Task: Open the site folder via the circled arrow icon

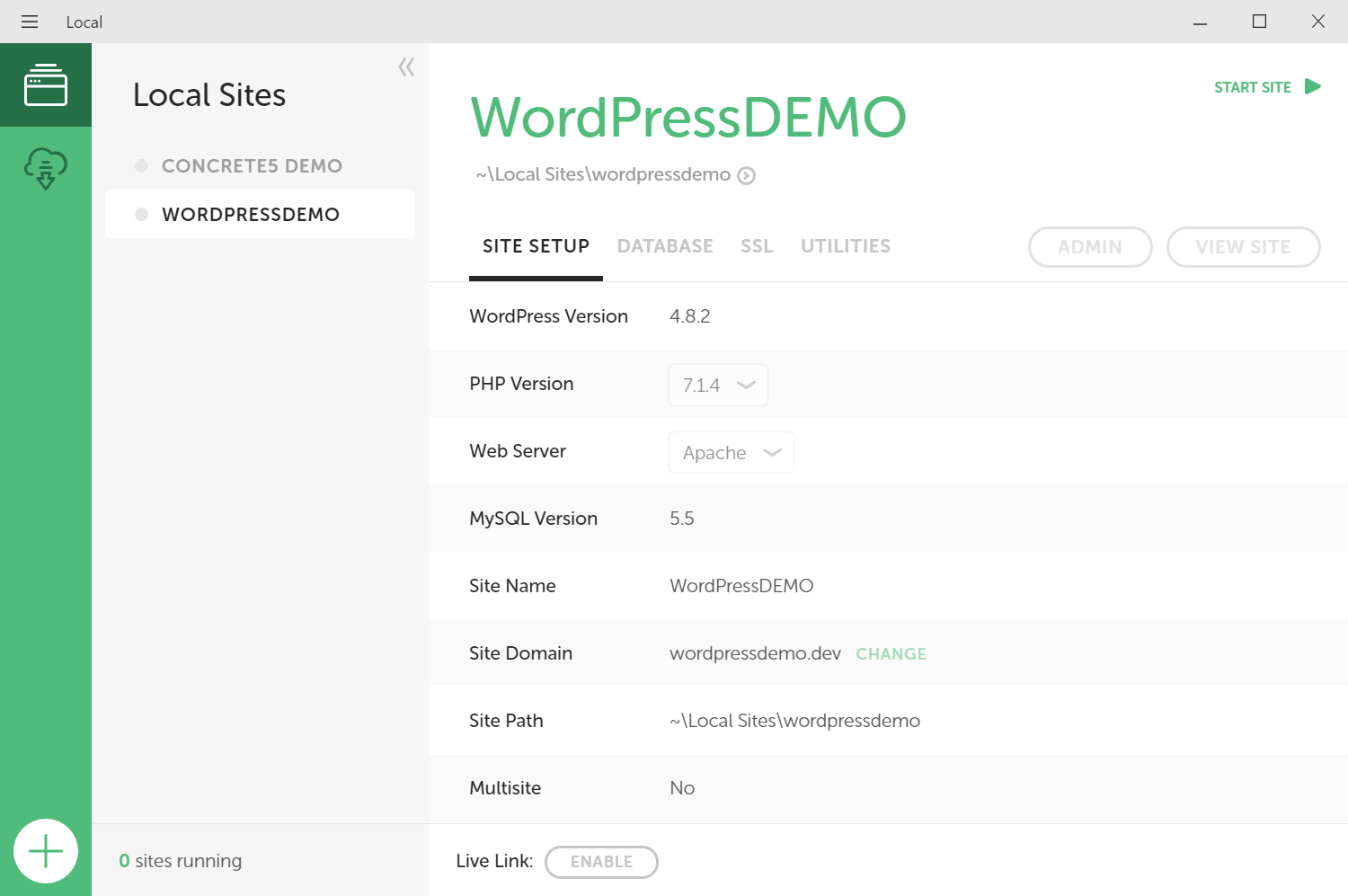Action: 746,175
